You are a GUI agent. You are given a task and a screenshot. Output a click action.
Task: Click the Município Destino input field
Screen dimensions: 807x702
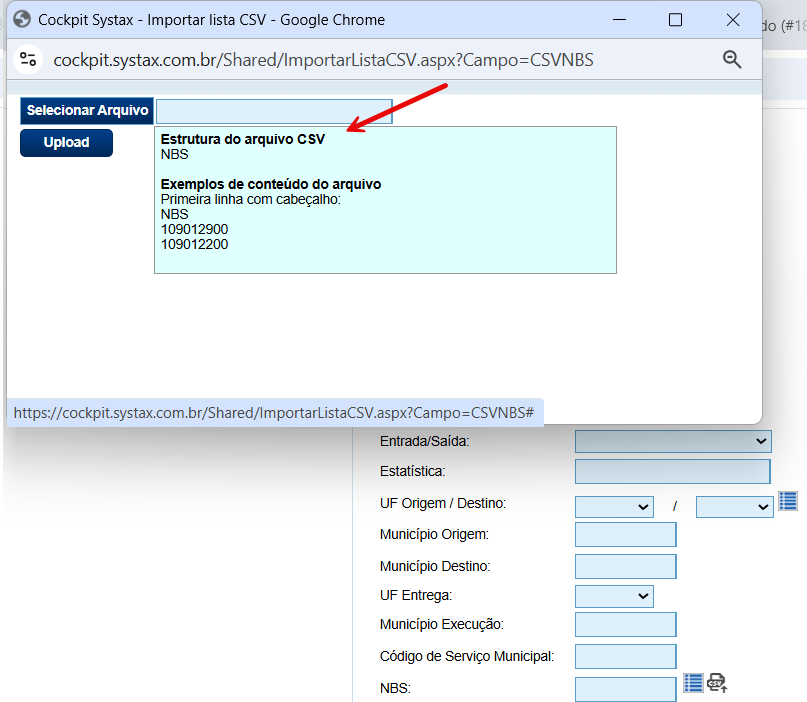coord(626,566)
